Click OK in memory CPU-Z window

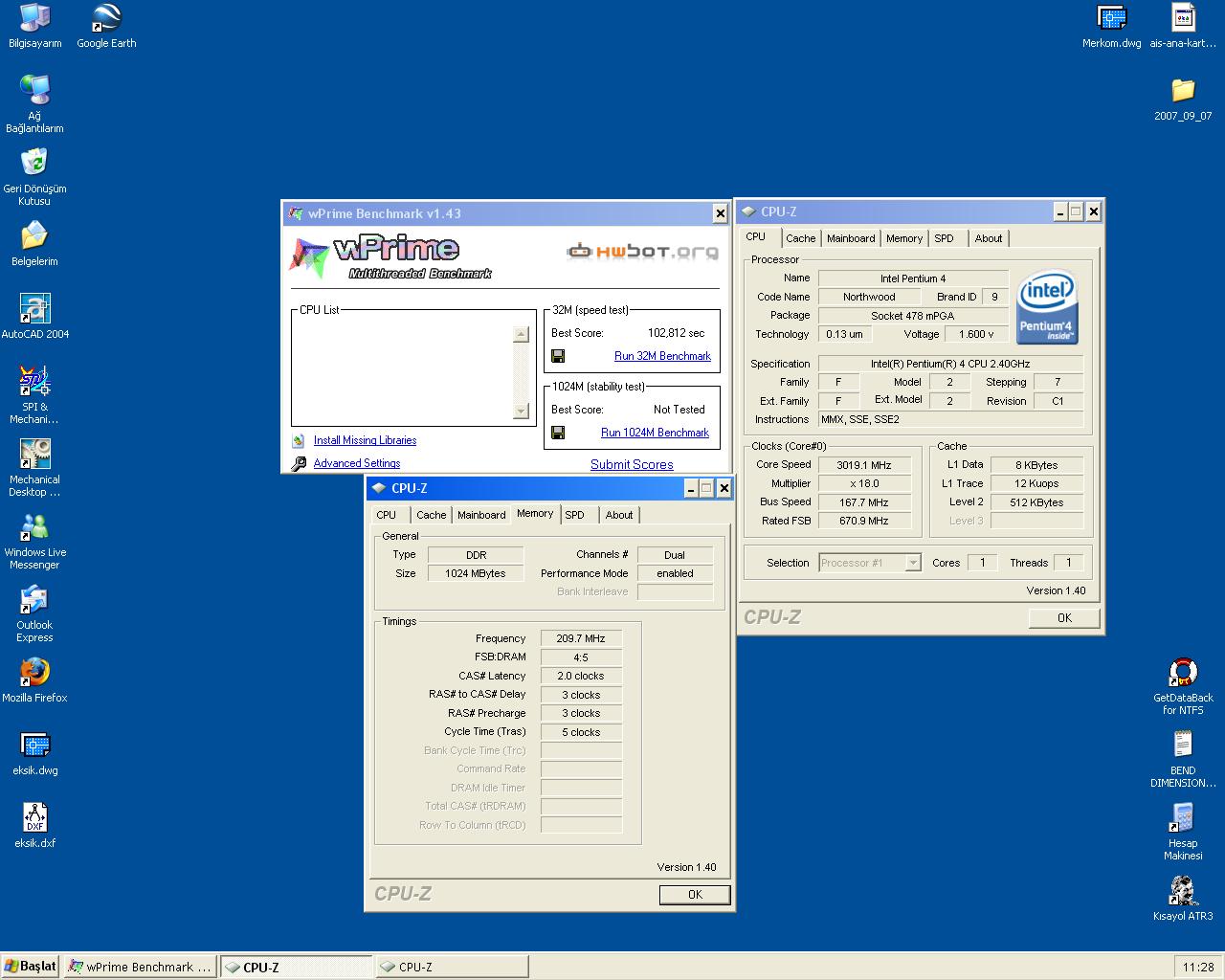(695, 895)
